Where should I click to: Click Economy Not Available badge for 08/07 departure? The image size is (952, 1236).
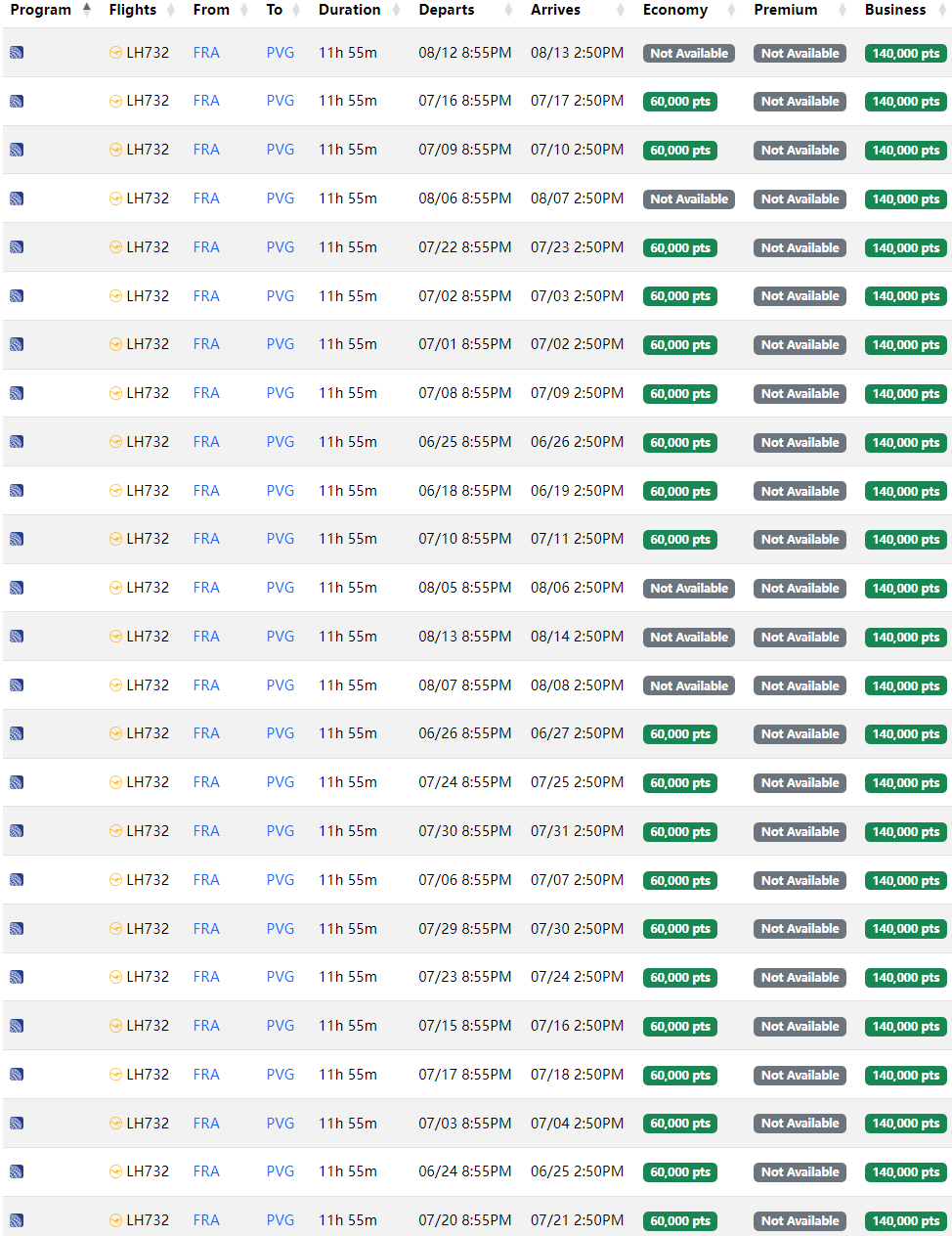(x=689, y=685)
